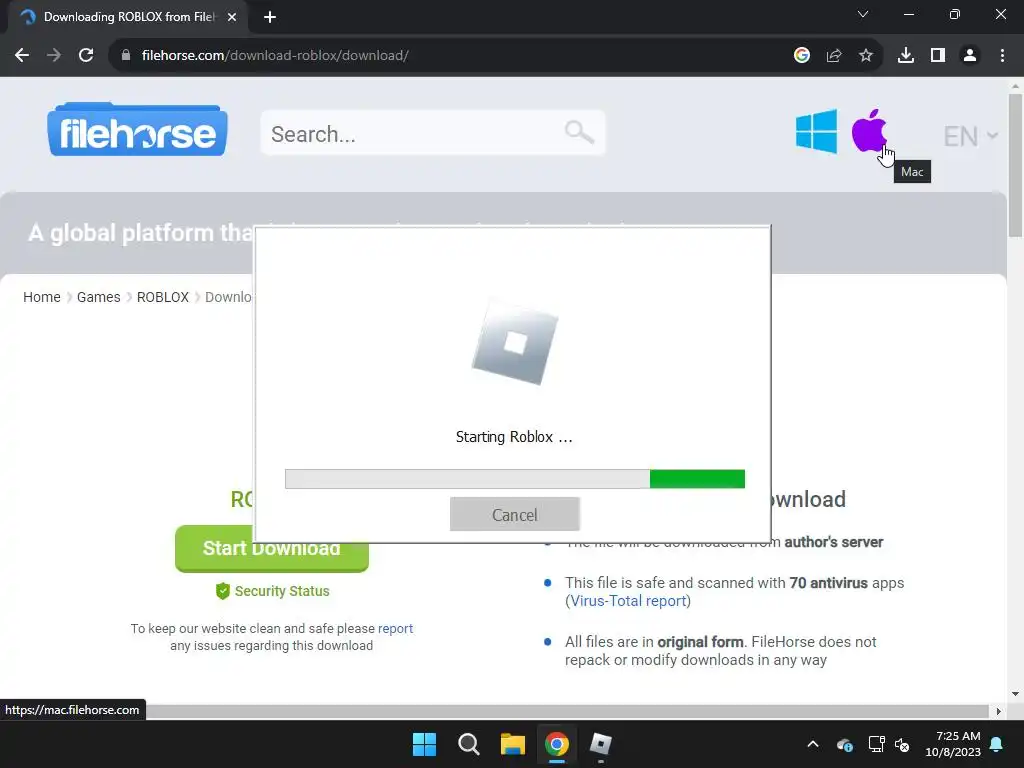This screenshot has width=1024, height=768.
Task: Click Roblox icon in taskbar
Action: [x=600, y=744]
